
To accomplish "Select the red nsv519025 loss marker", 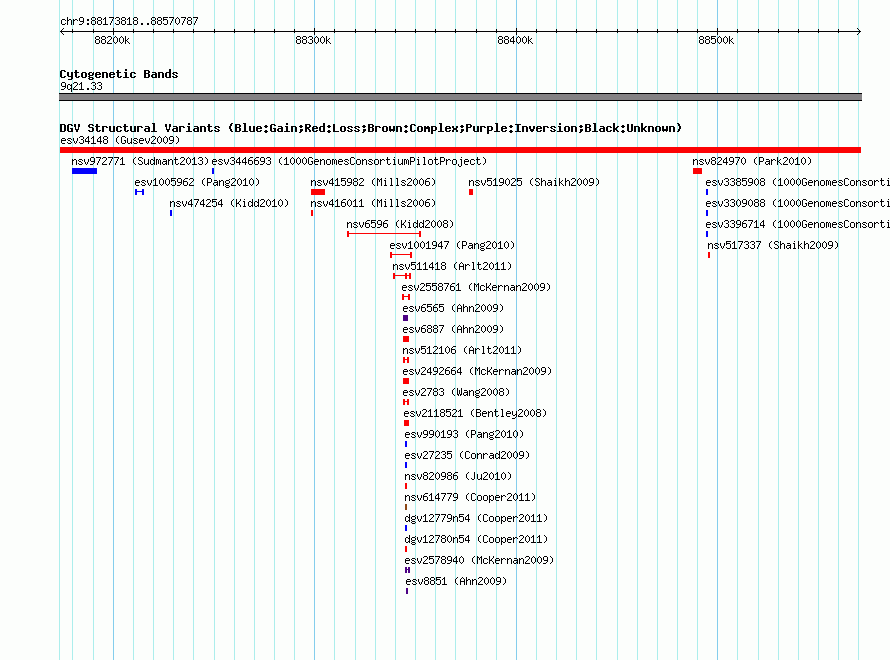I will coord(471,192).
